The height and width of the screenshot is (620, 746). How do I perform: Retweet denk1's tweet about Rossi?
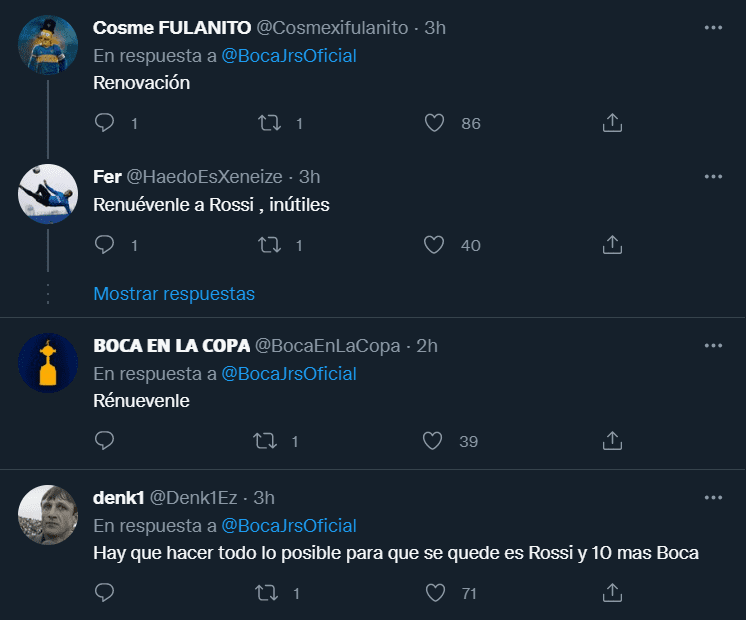[x=269, y=593]
